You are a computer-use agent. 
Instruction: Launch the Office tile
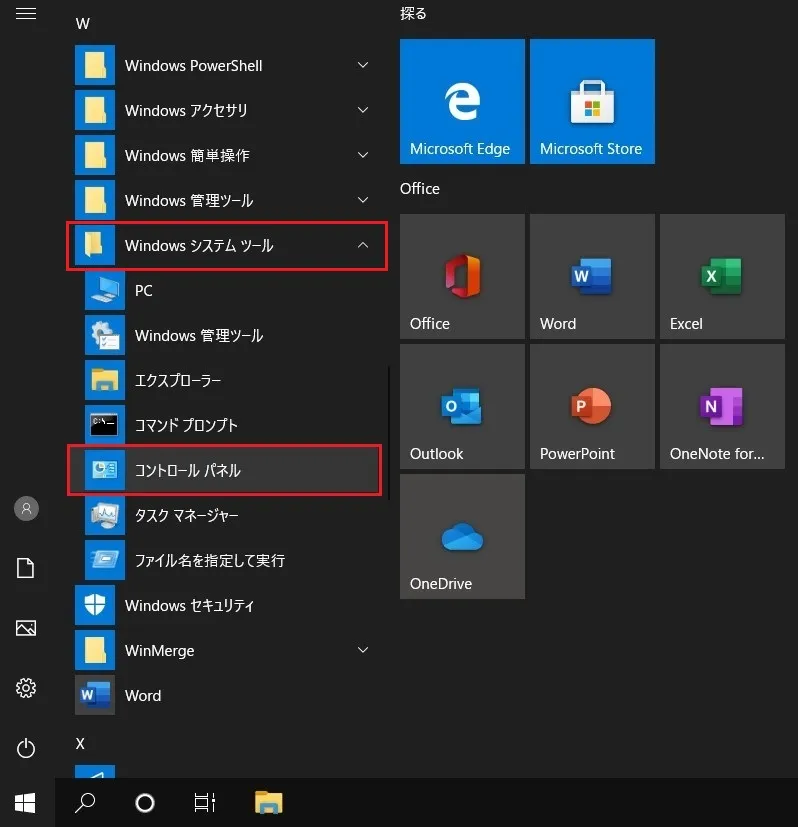[x=462, y=276]
